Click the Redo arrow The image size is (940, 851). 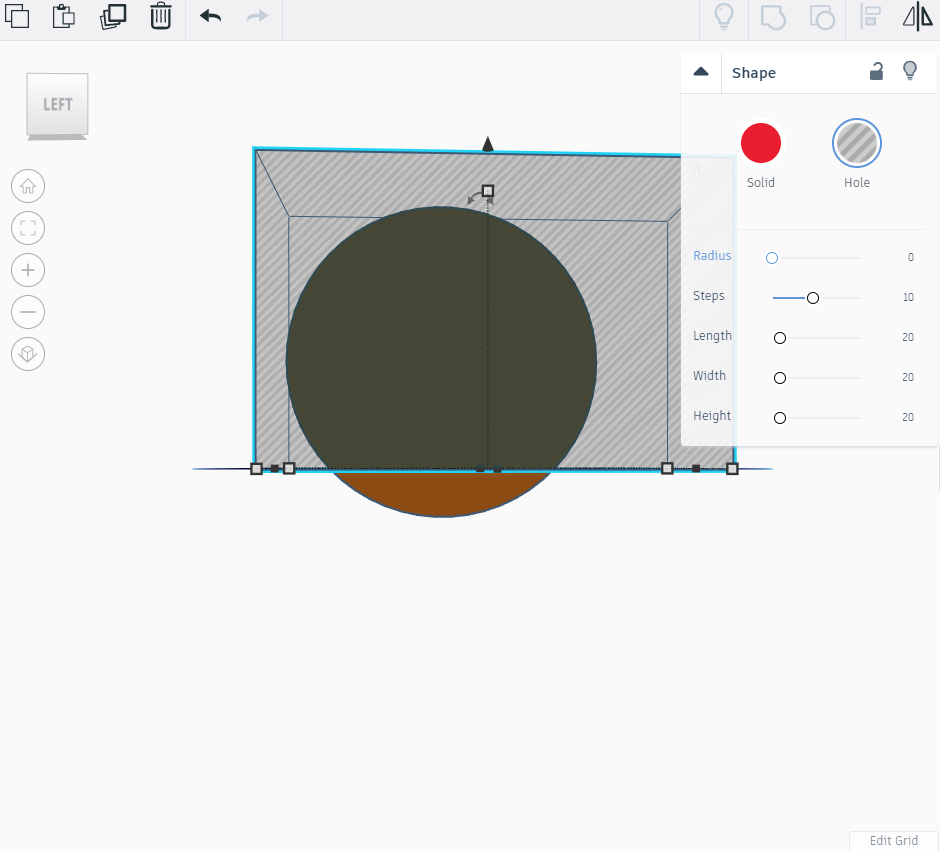click(257, 17)
